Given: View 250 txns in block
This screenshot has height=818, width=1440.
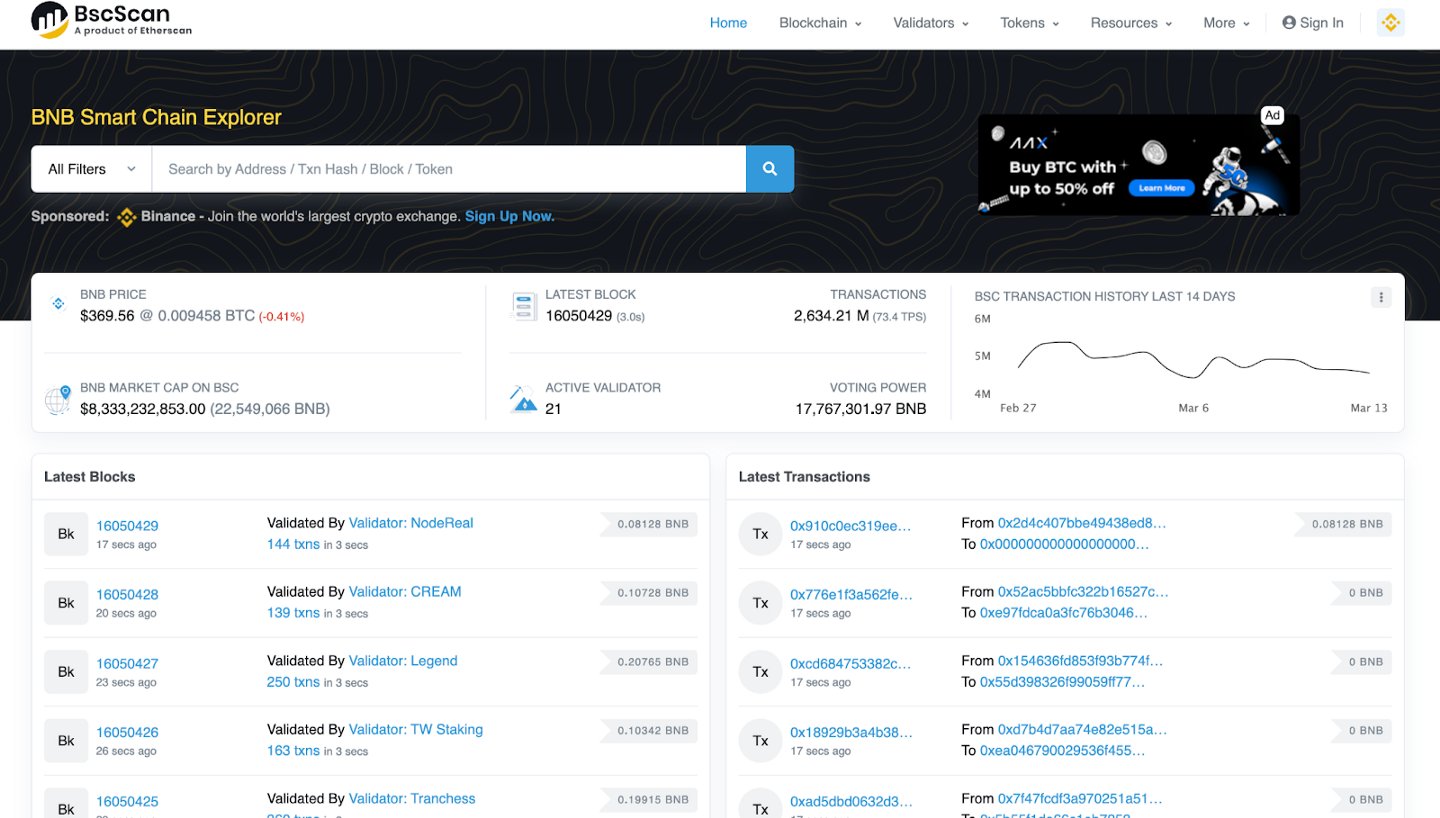Looking at the screenshot, I should (293, 682).
